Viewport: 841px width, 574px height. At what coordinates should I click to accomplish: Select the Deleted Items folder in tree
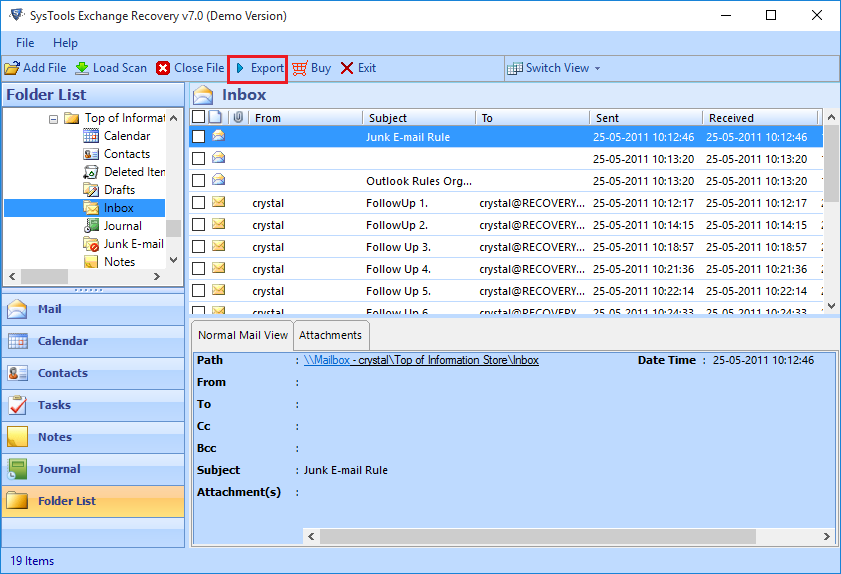coord(134,172)
